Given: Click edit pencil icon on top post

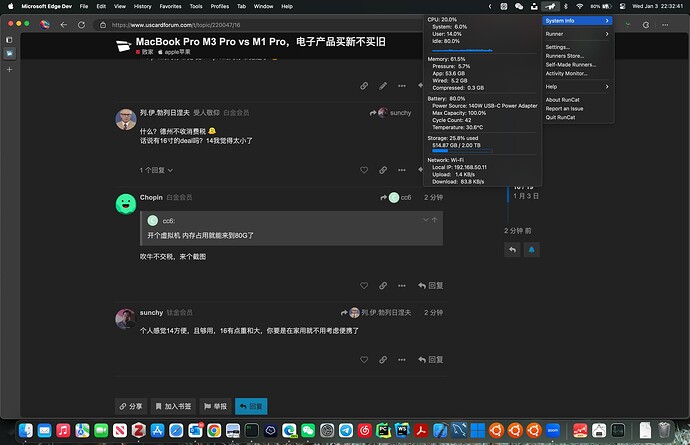Looking at the screenshot, I should pyautogui.click(x=383, y=85).
